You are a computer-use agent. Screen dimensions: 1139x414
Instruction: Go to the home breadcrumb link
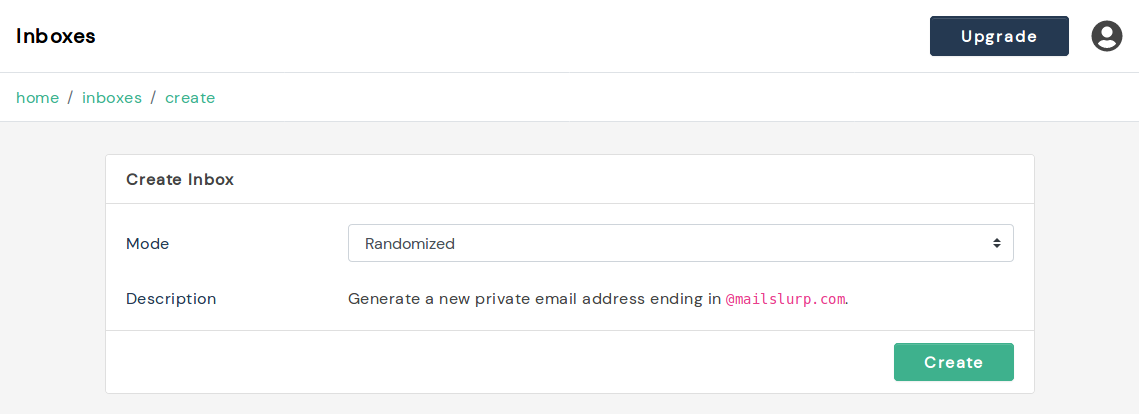coord(37,98)
